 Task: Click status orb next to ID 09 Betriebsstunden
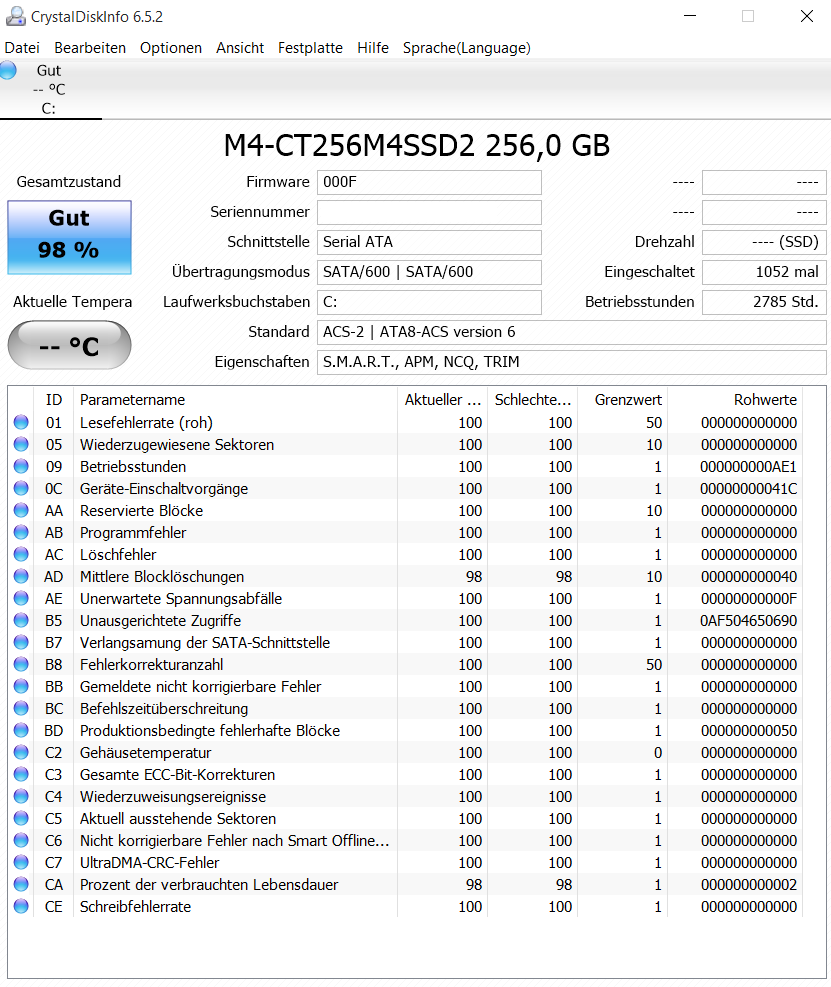tap(21, 466)
